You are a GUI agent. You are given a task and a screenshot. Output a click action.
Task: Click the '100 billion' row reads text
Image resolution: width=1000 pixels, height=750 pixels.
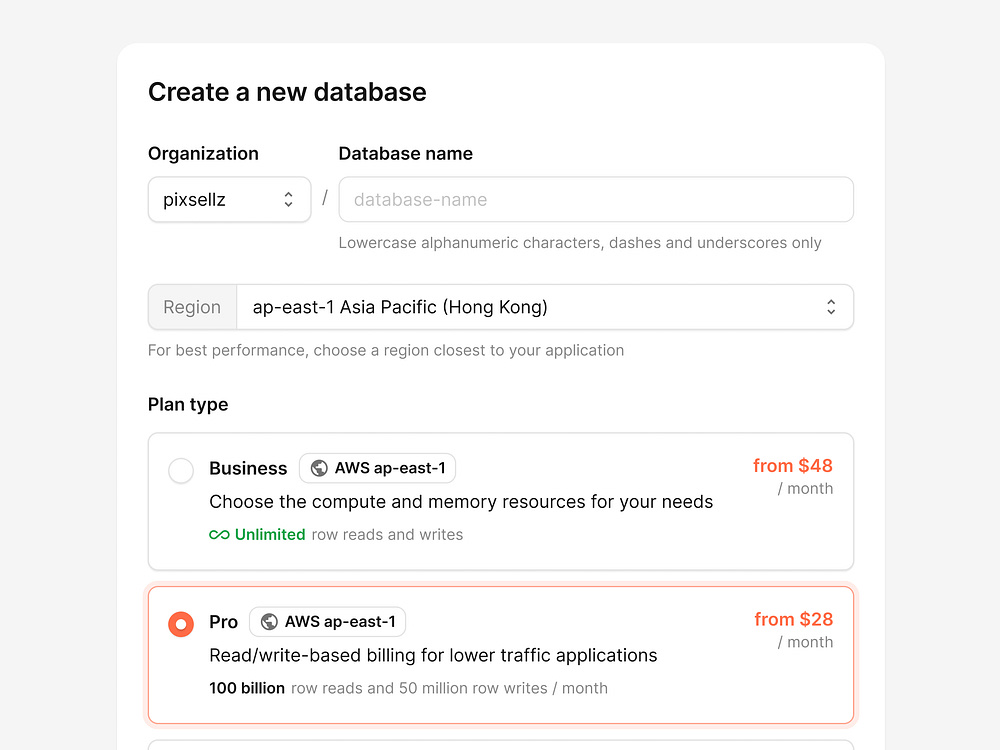tap(247, 688)
